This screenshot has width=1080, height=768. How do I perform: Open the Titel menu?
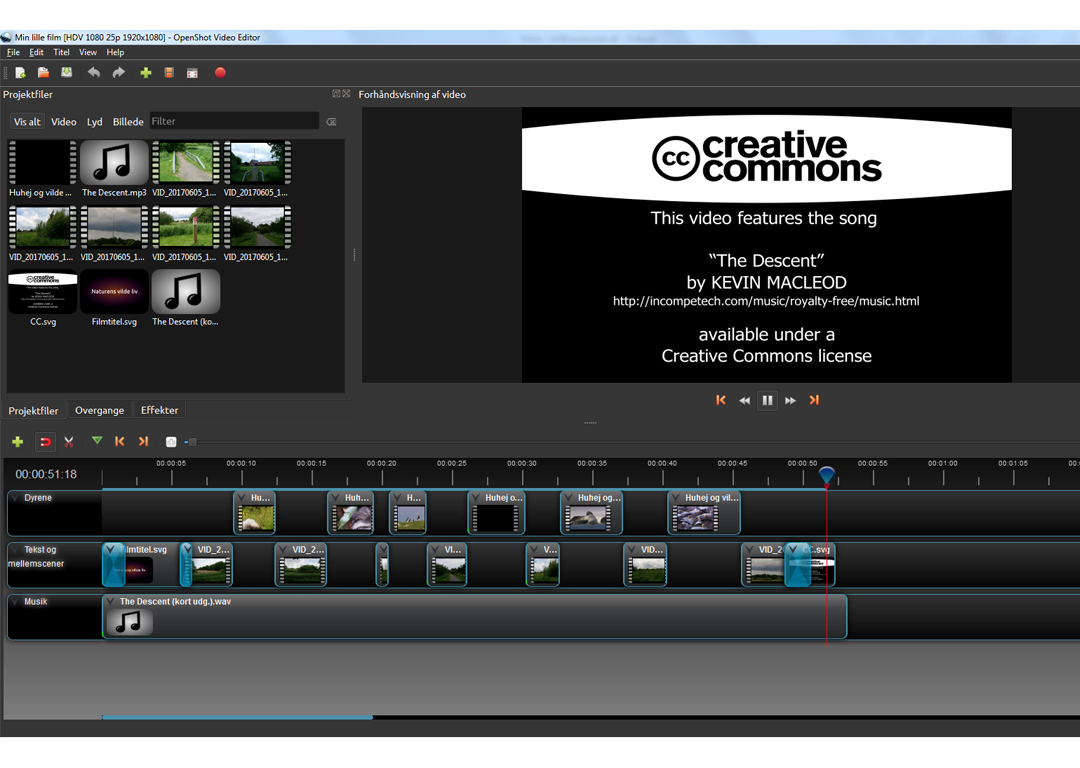pyautogui.click(x=61, y=52)
